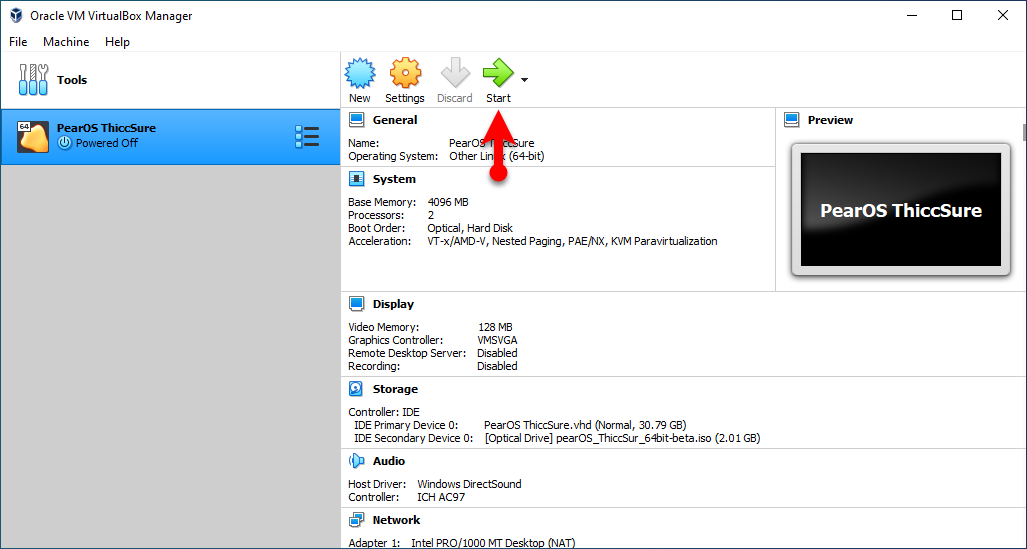Click the Storage section disk icon
Screen dimensions: 1027x549
pyautogui.click(x=356, y=389)
